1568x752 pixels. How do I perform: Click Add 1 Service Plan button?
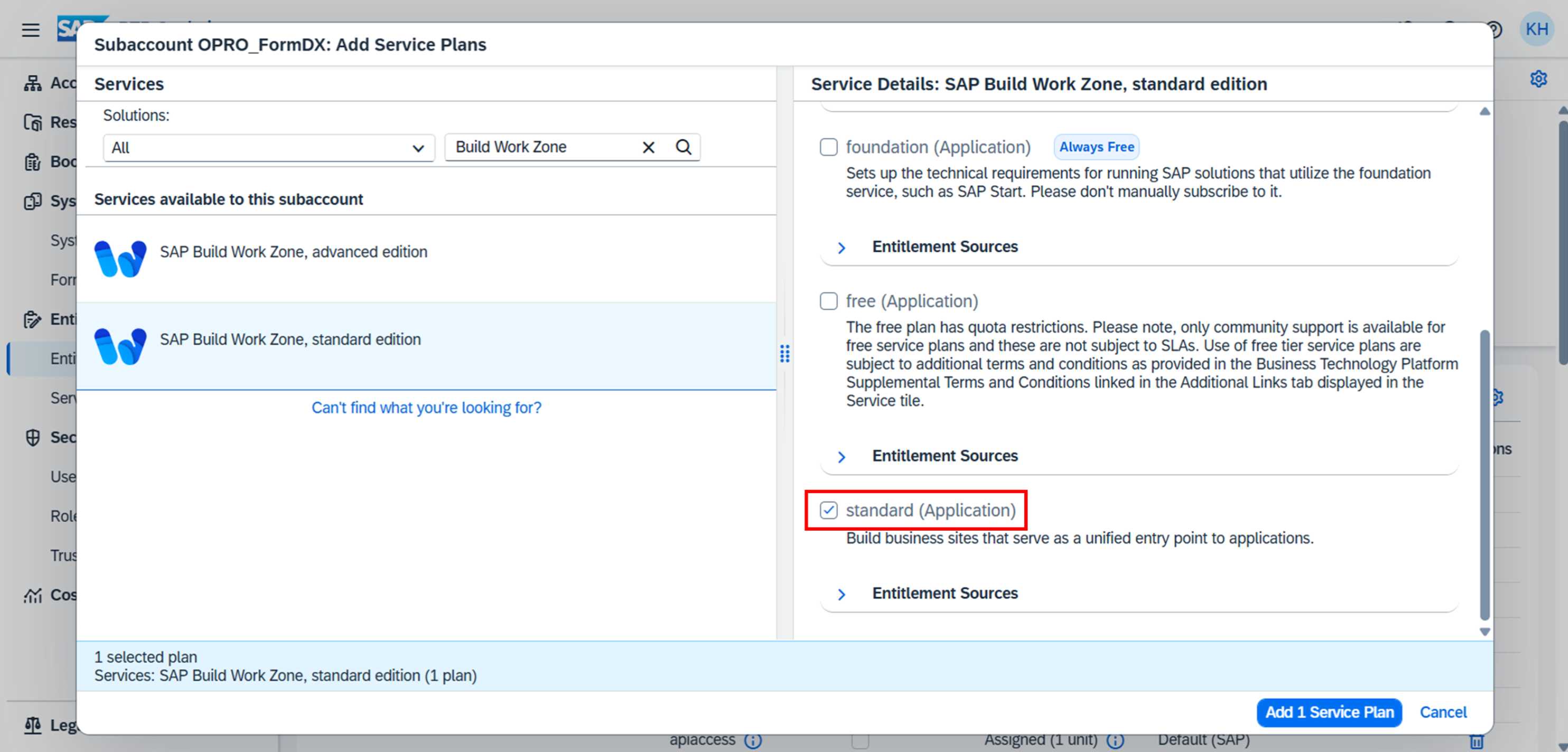[x=1328, y=712]
